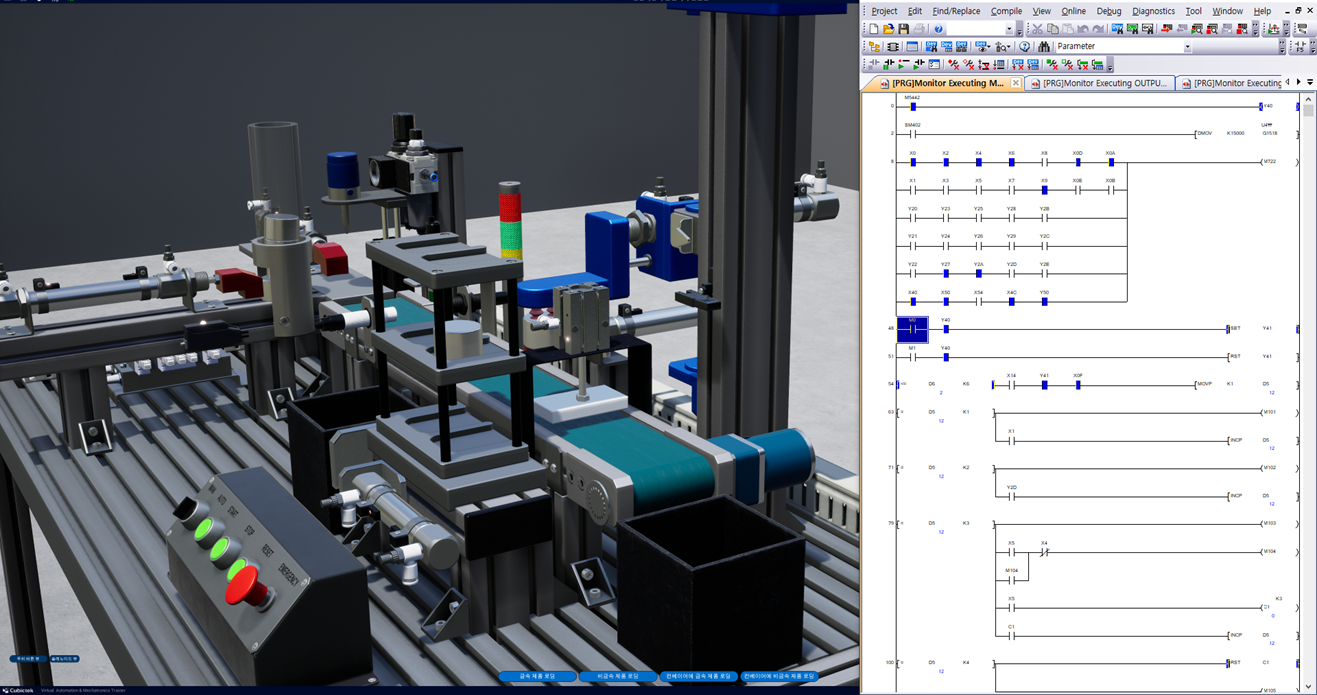Click the 금속 제품 로딩 button
The width and height of the screenshot is (1317, 695).
pos(537,677)
